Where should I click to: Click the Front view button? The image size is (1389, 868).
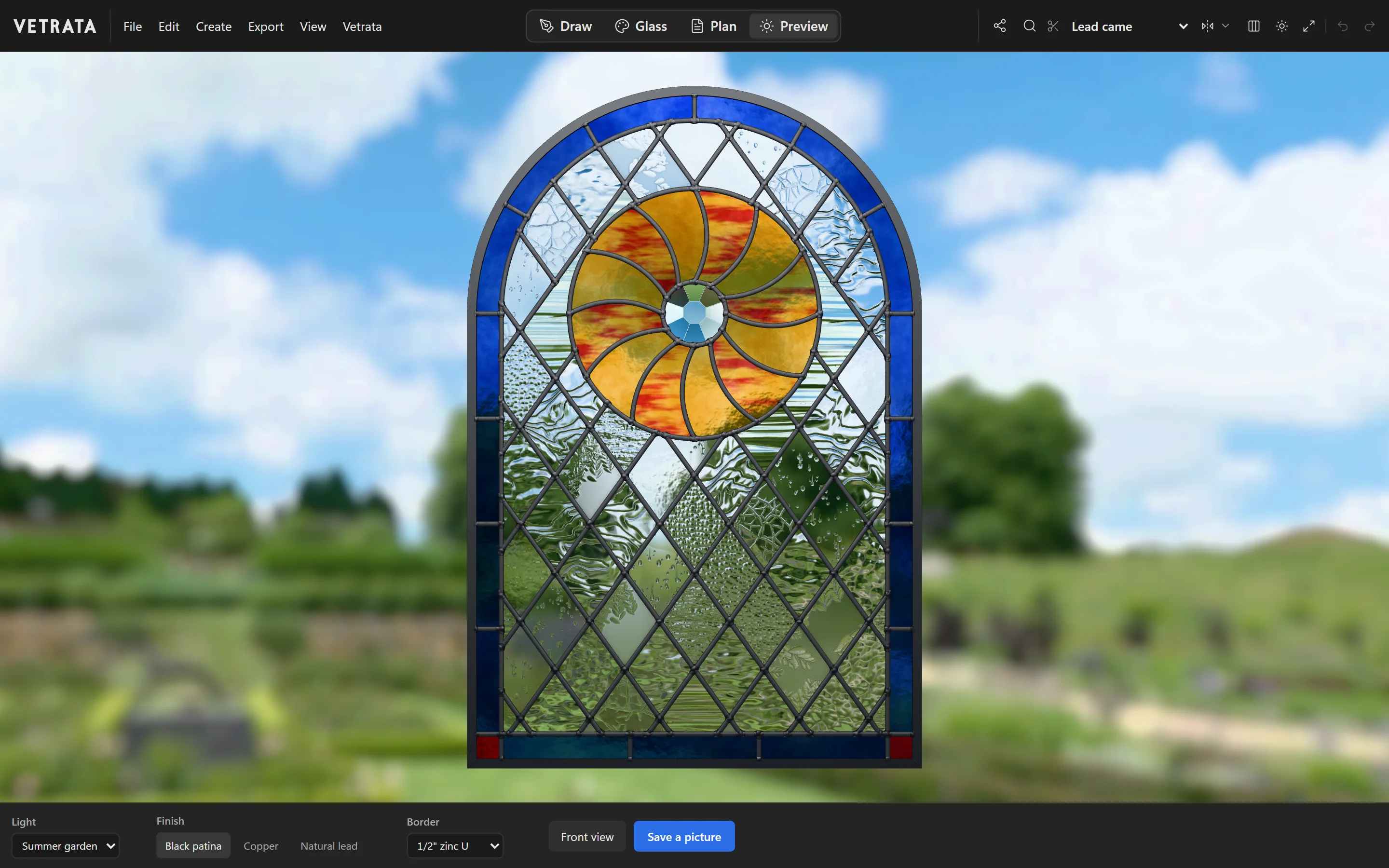pos(587,837)
